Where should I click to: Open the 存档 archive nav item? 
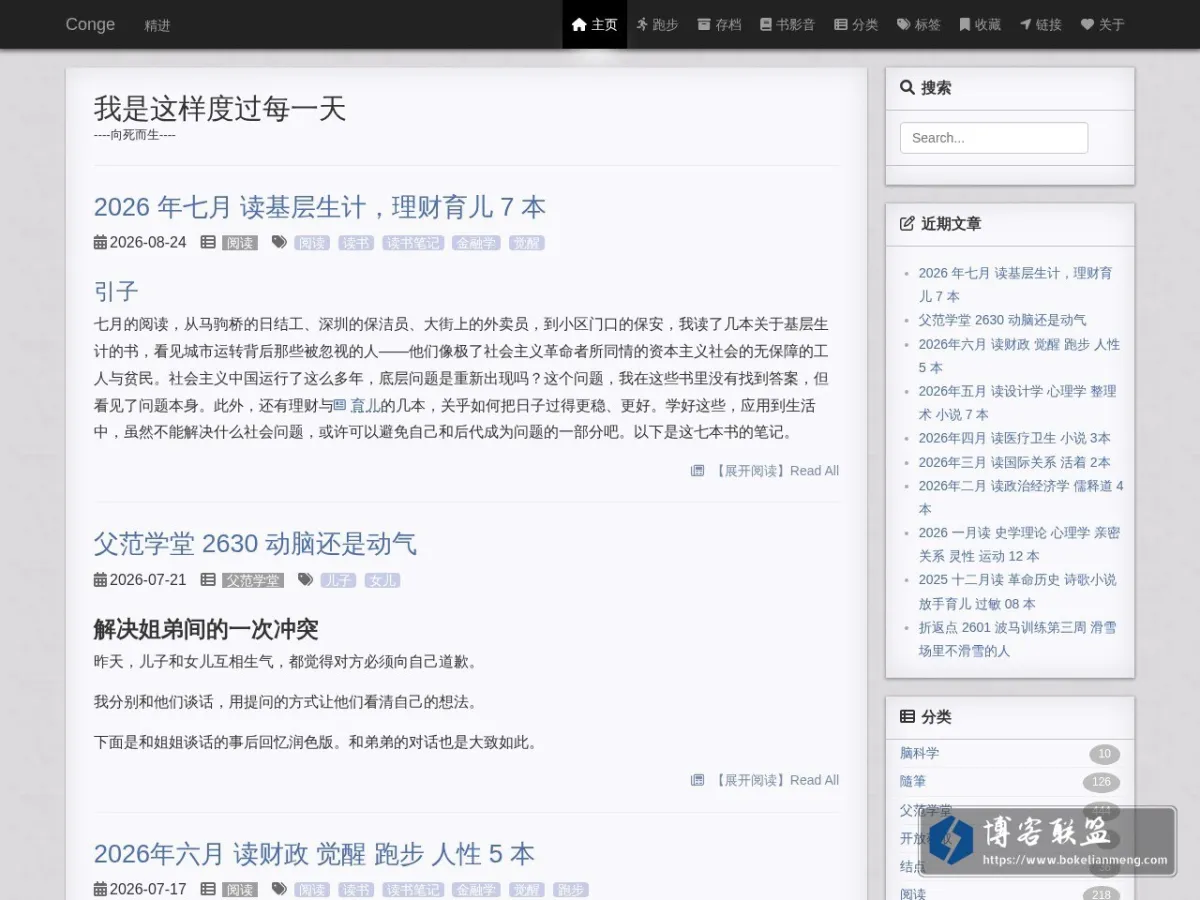719,24
